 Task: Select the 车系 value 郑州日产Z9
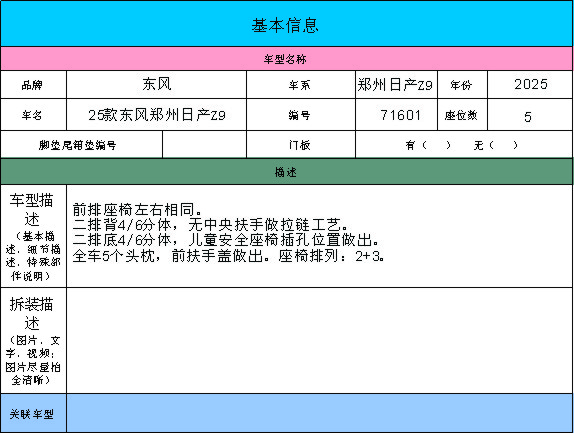click(x=396, y=85)
